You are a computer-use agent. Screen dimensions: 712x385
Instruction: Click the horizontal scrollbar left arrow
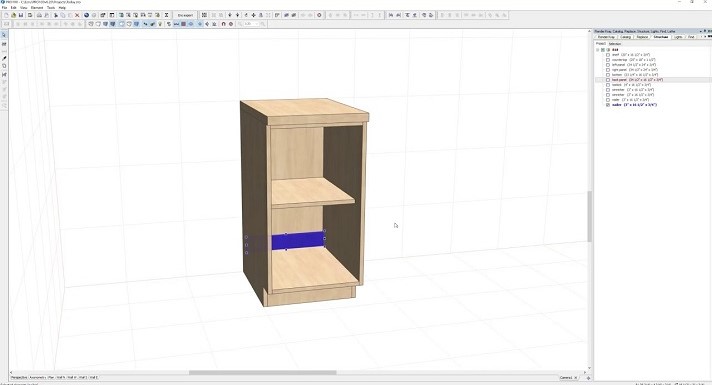[11, 373]
